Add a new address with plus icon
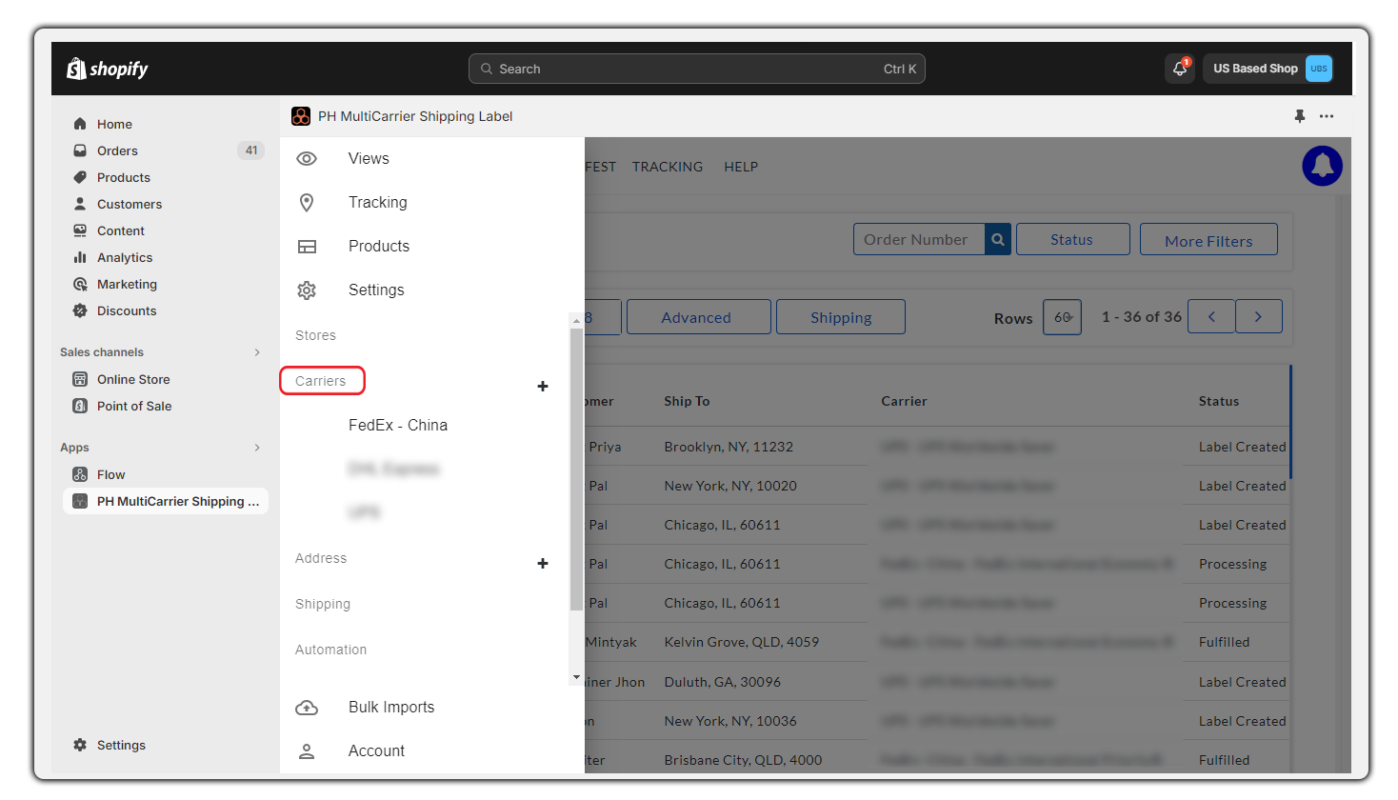 [543, 564]
